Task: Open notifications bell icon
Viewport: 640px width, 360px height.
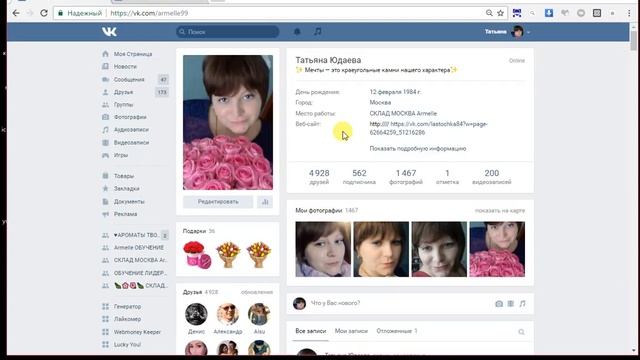Action: coord(297,31)
